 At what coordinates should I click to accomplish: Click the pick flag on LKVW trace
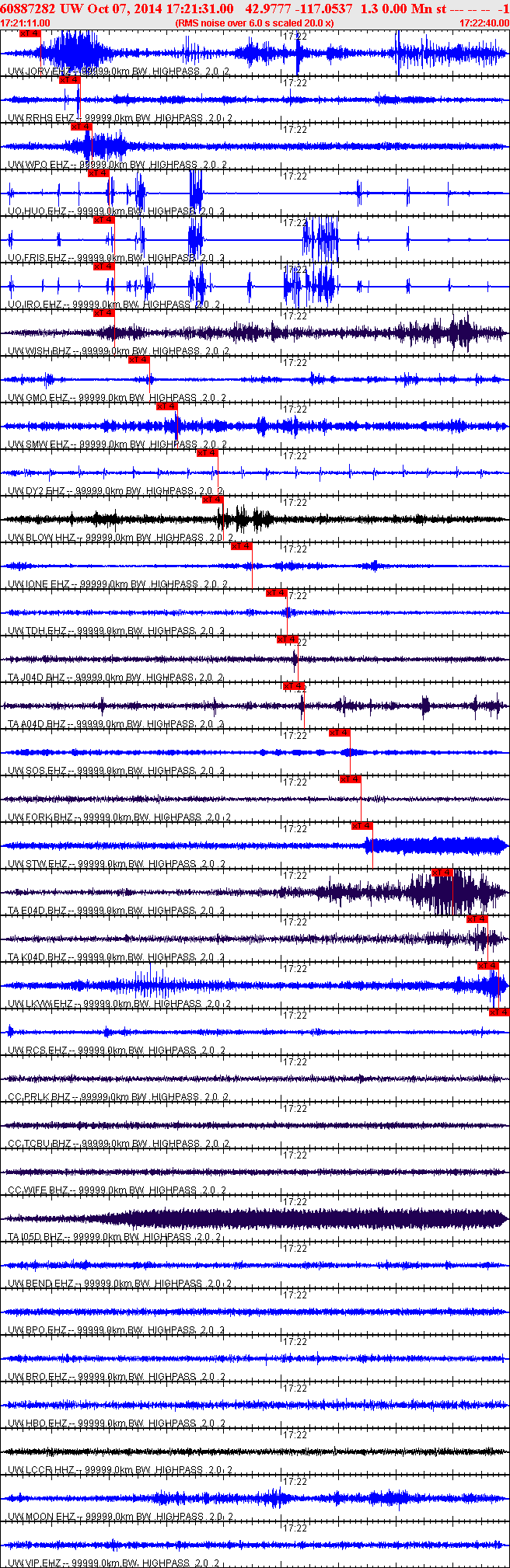point(488,966)
